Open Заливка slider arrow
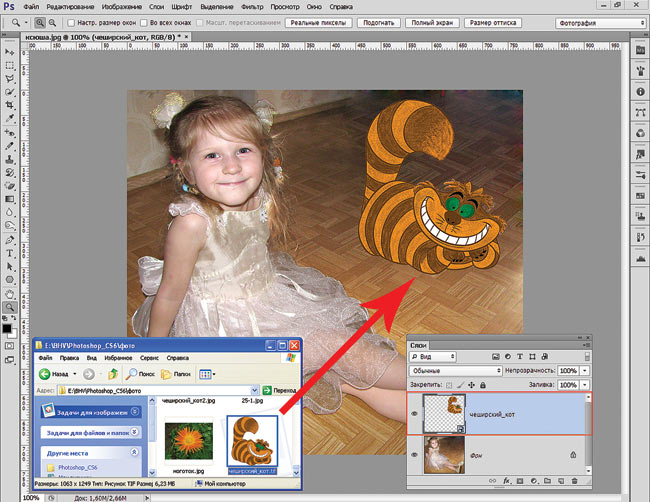650x502 pixels. pyautogui.click(x=585, y=385)
